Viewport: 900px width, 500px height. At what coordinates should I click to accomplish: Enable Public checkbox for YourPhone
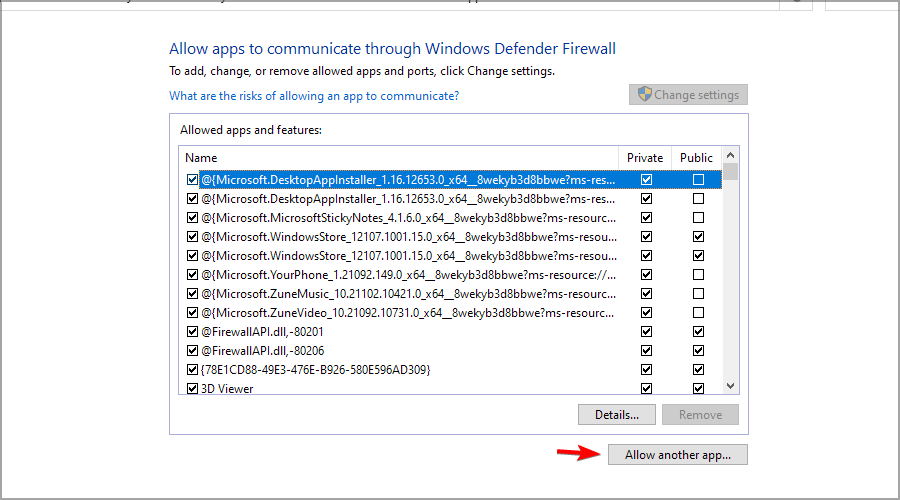coord(698,274)
